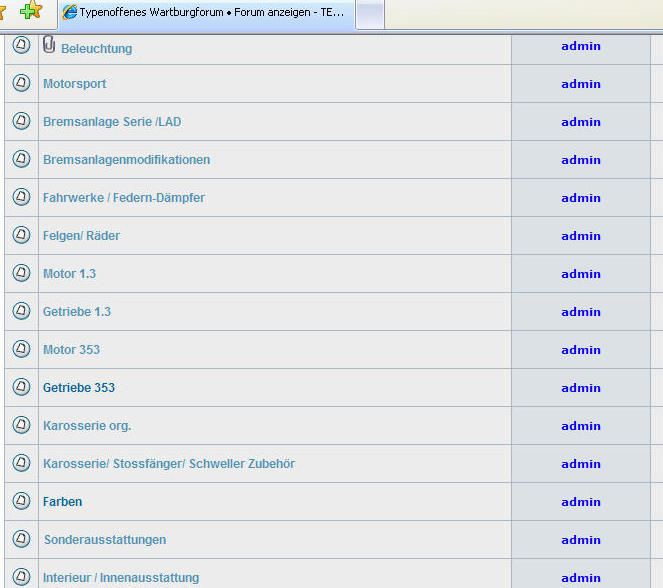Open the Interieur / Innenausstattung topic
663x588 pixels.
click(120, 578)
